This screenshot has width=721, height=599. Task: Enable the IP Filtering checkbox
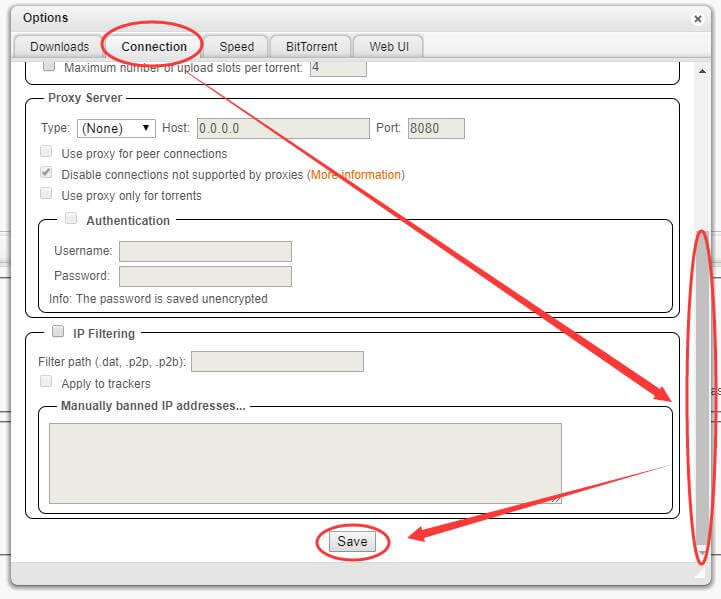coord(58,332)
